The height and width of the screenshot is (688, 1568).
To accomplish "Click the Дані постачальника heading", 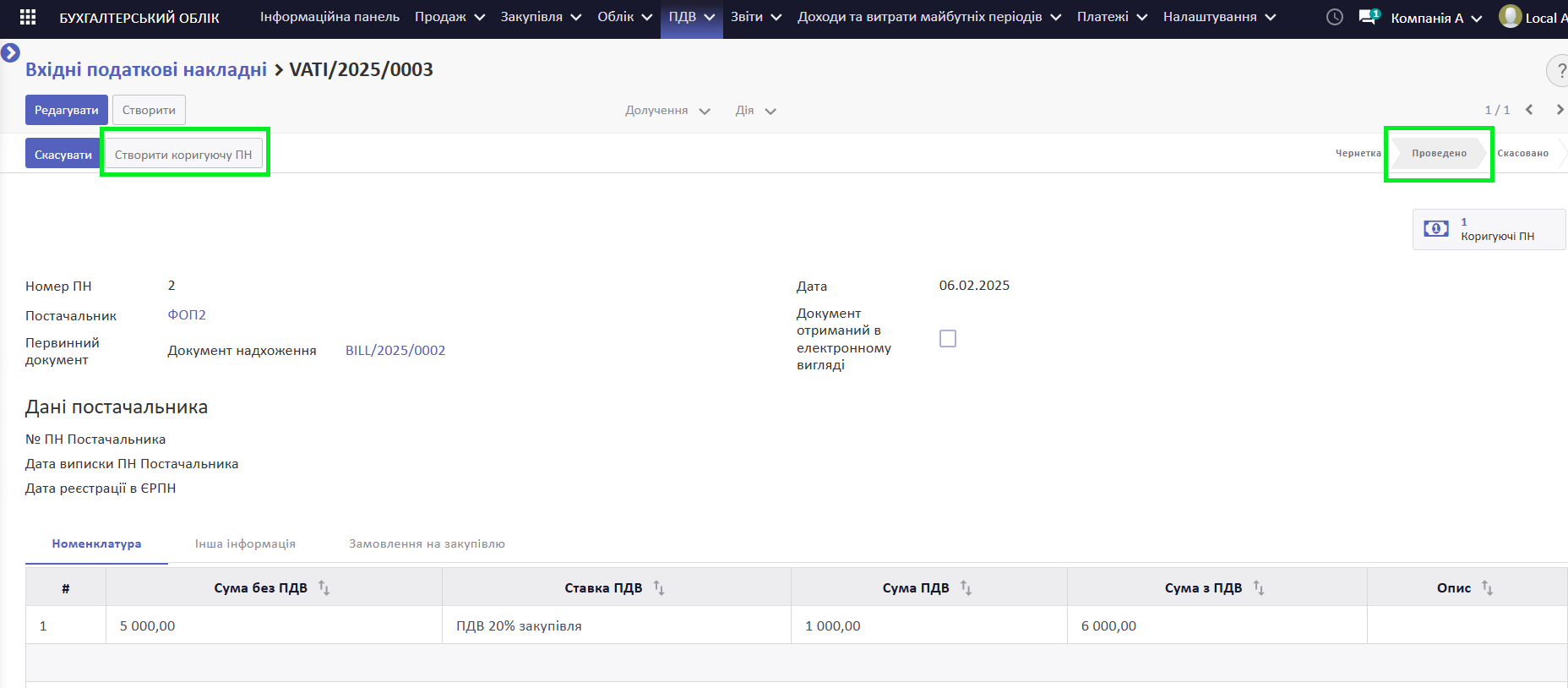I will (x=117, y=407).
